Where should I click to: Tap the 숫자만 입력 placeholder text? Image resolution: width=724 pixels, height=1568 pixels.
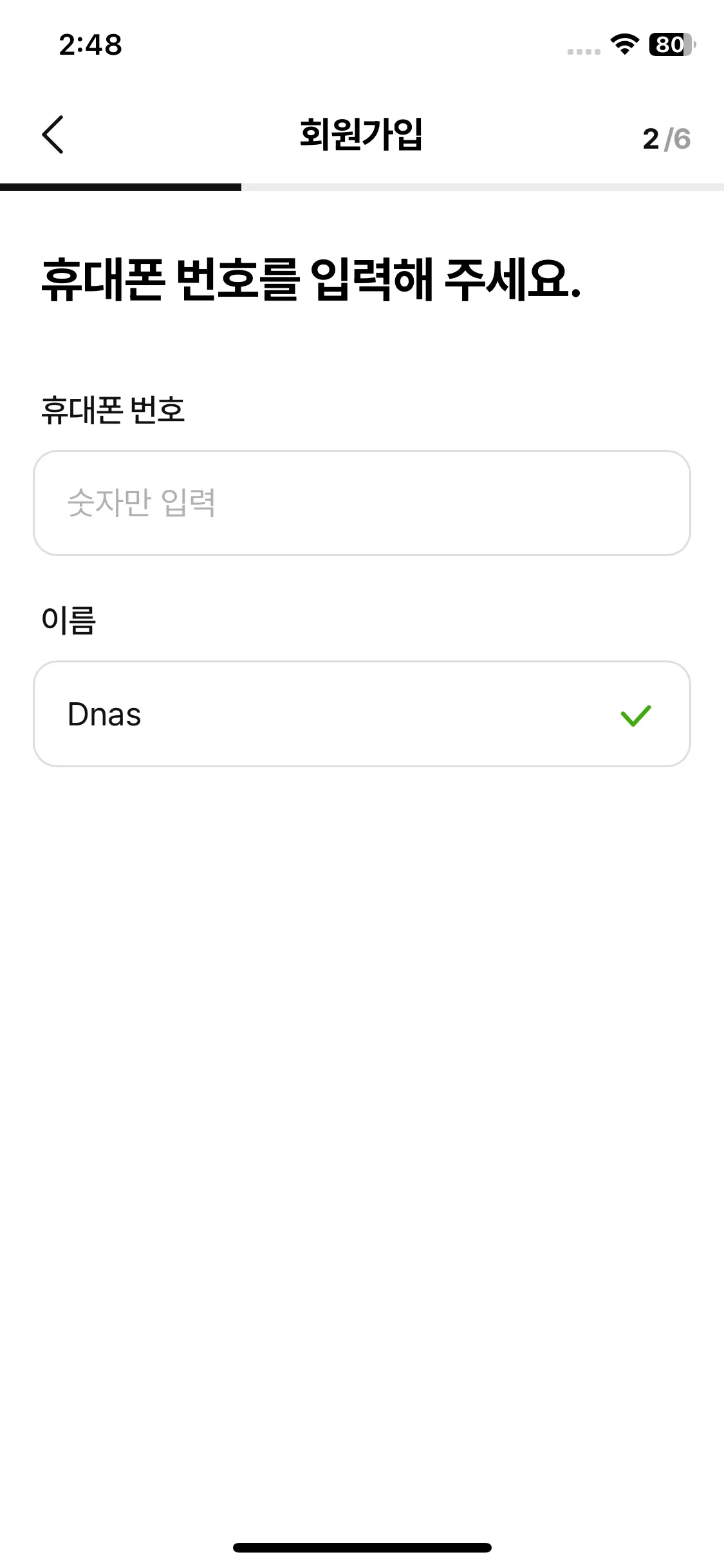coord(142,503)
